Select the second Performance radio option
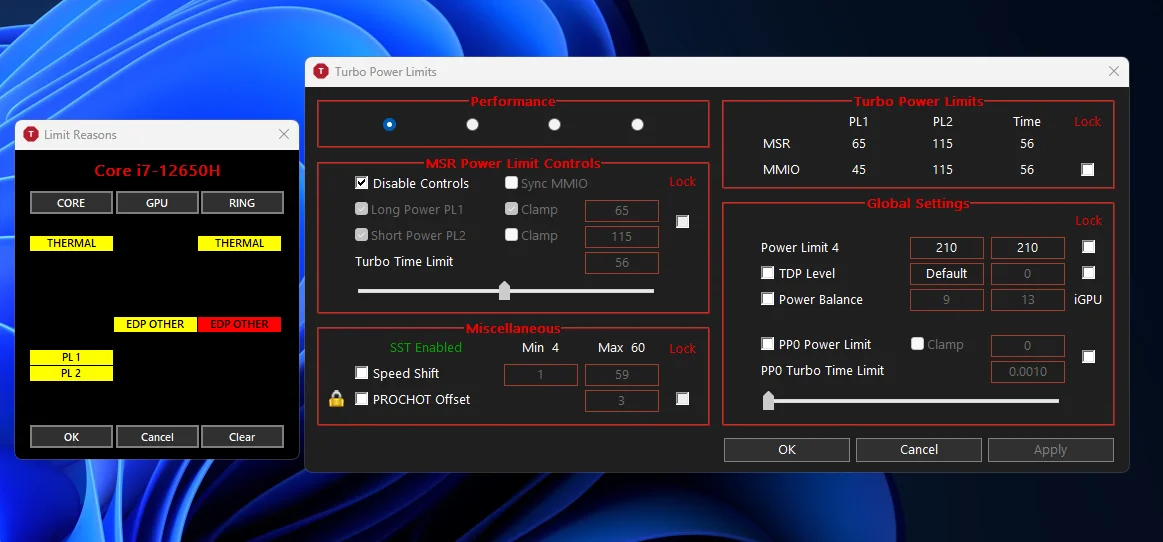Viewport: 1163px width, 542px height. [472, 125]
